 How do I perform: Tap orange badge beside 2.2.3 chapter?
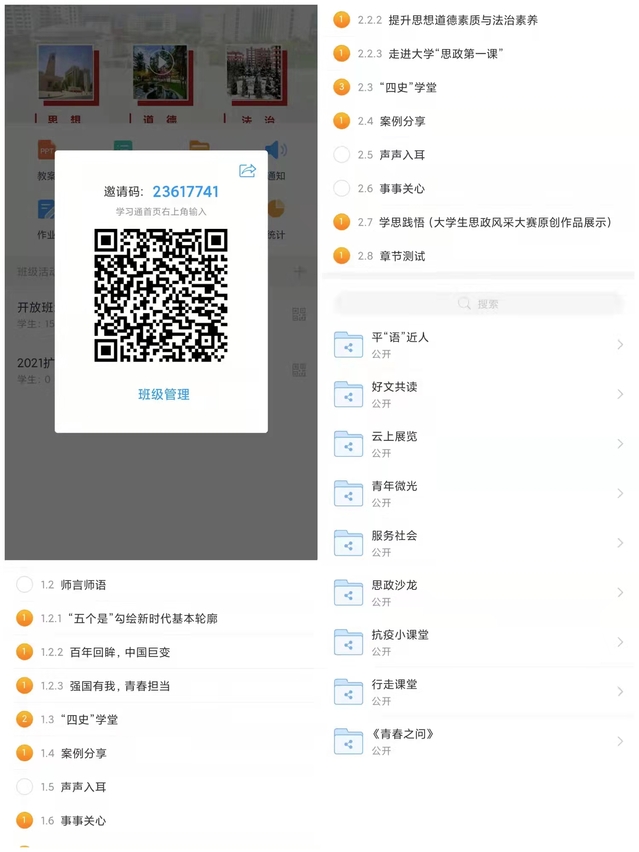341,53
